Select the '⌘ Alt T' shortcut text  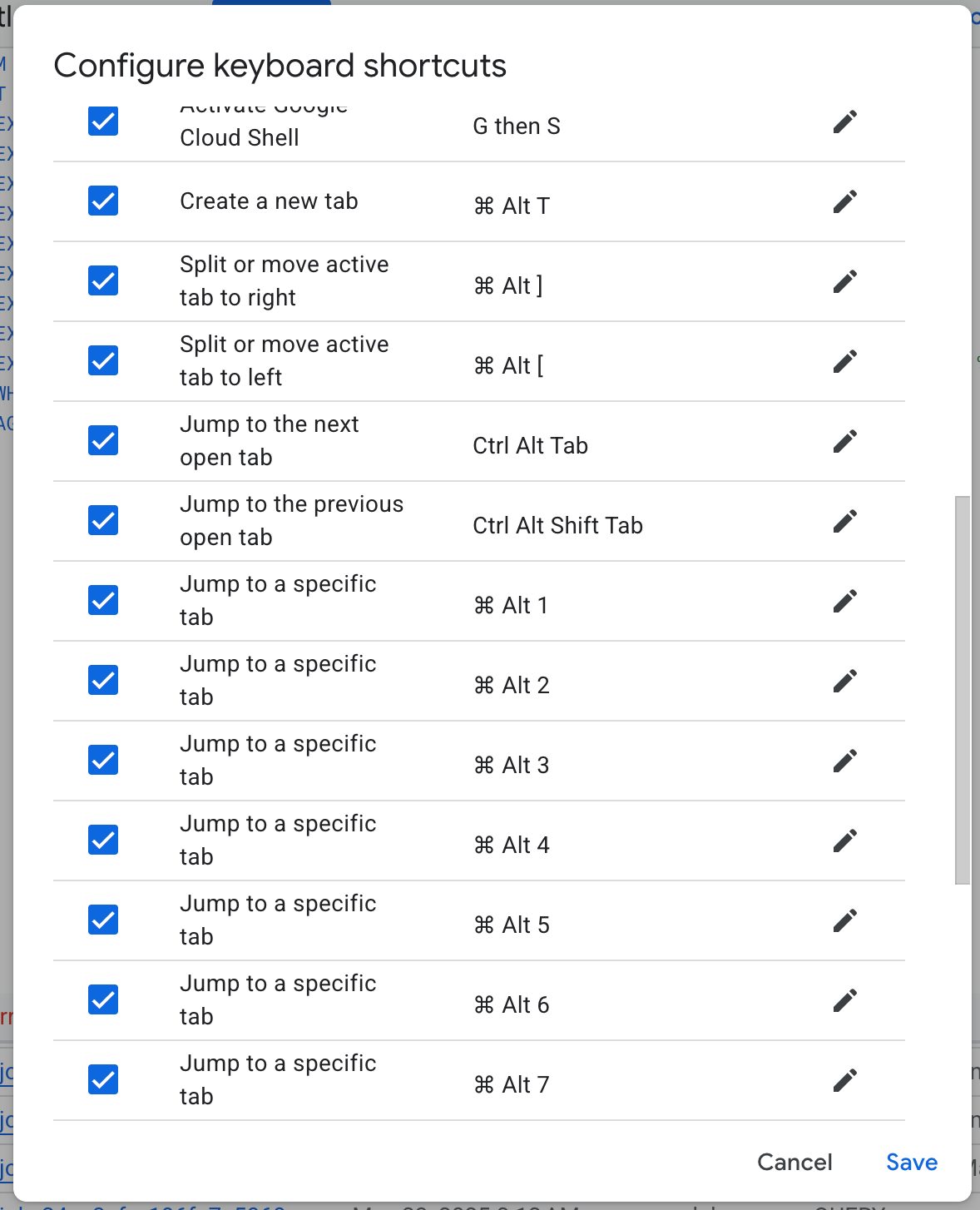[x=512, y=206]
